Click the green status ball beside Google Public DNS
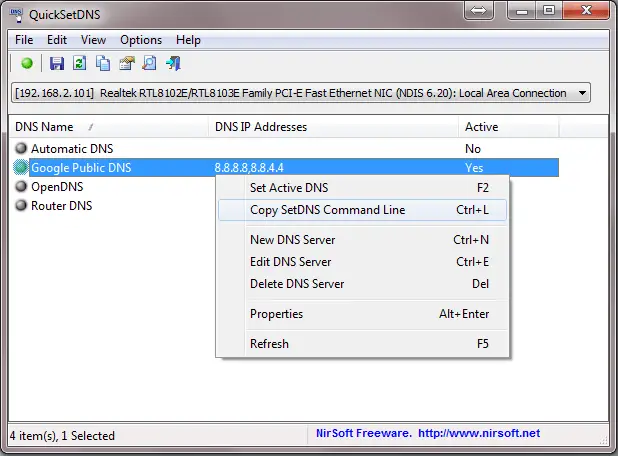The width and height of the screenshot is (618, 456). (x=20, y=167)
